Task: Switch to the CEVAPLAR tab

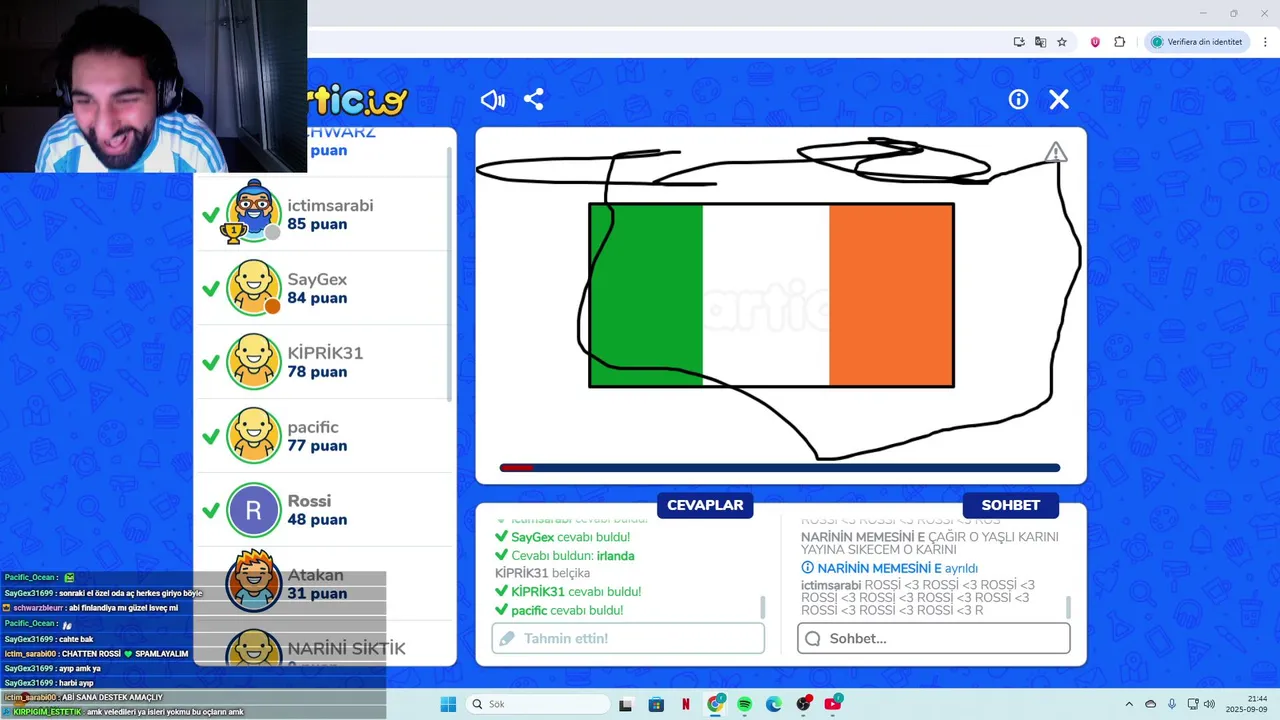Action: pos(705,505)
